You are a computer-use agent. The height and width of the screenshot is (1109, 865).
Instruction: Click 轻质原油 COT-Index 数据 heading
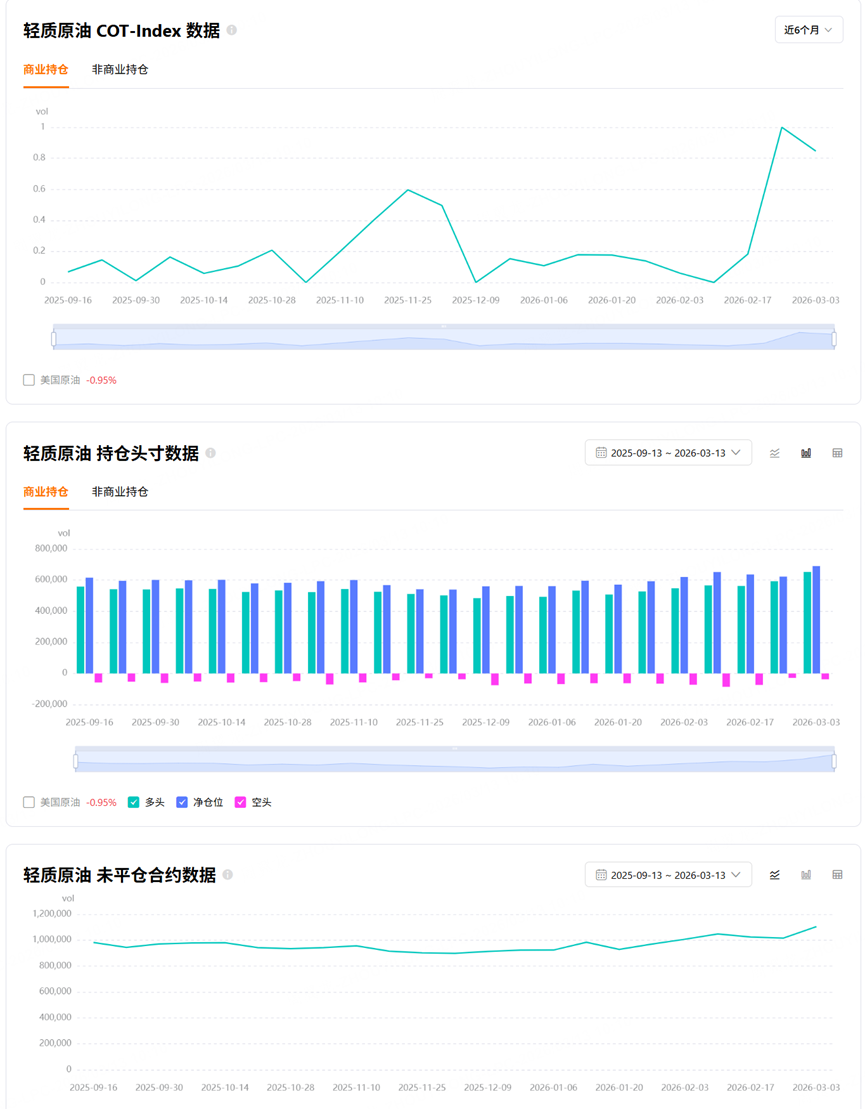click(122, 30)
